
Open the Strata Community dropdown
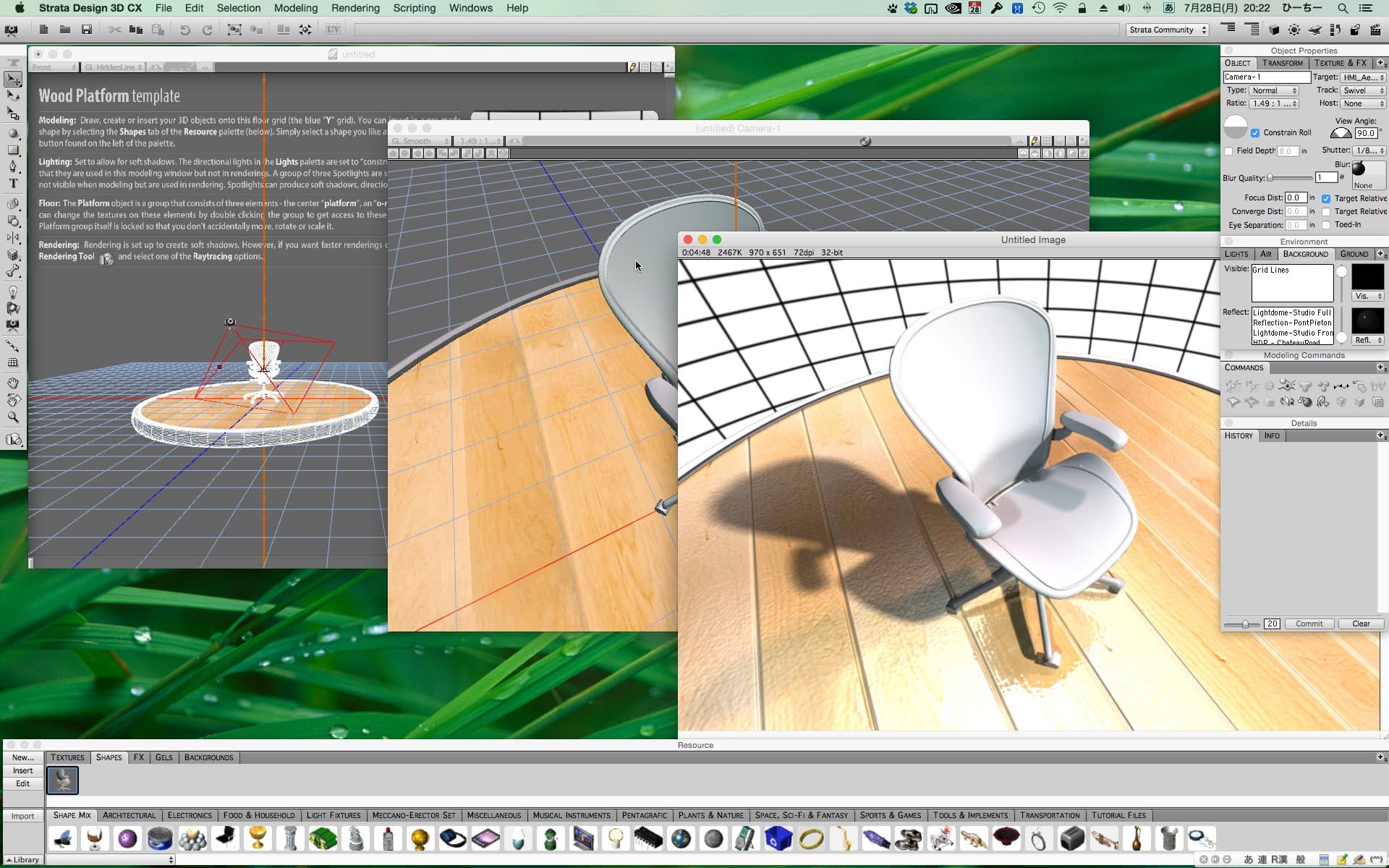[x=1167, y=30]
